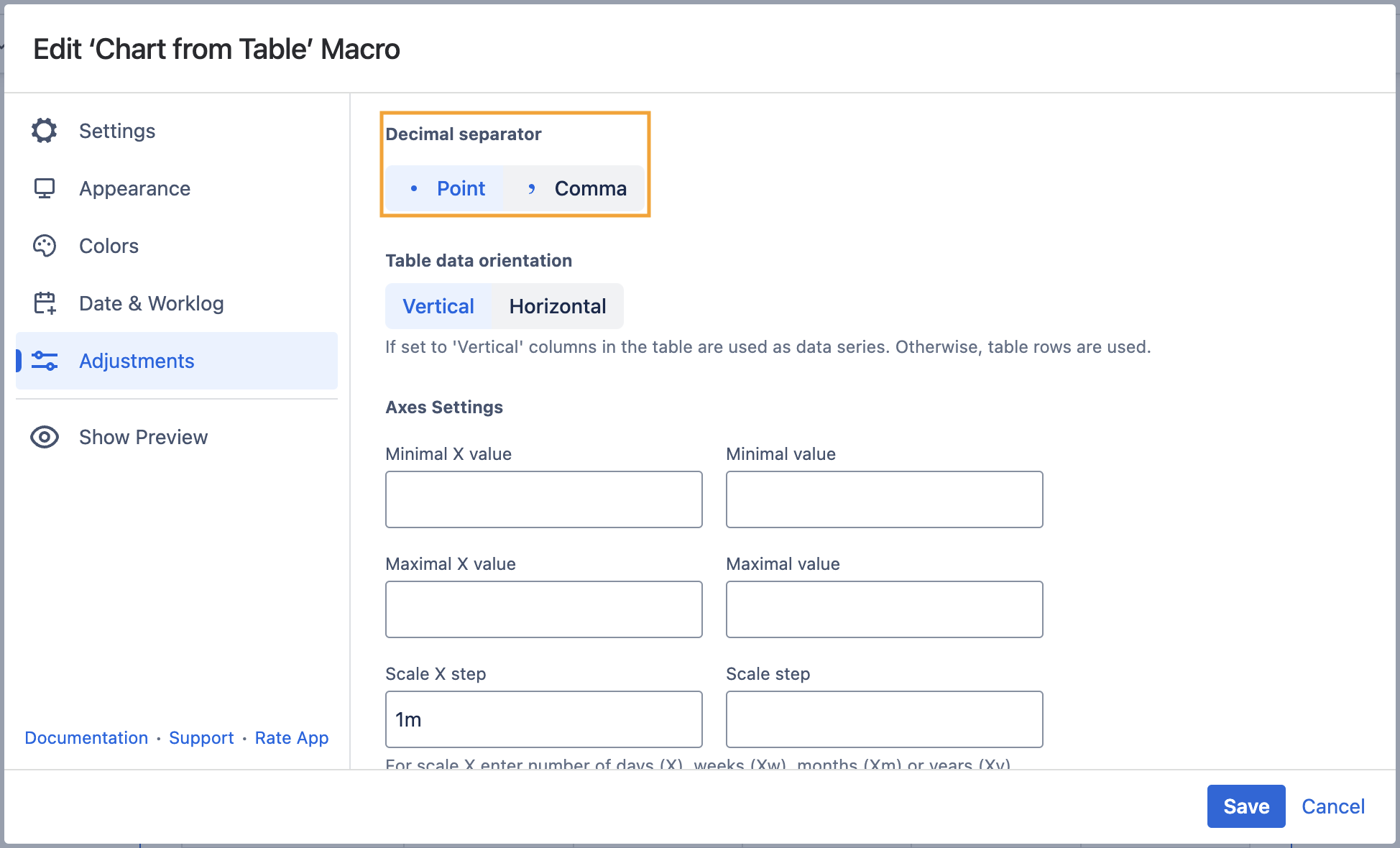Click the Show Preview eye icon

44,437
